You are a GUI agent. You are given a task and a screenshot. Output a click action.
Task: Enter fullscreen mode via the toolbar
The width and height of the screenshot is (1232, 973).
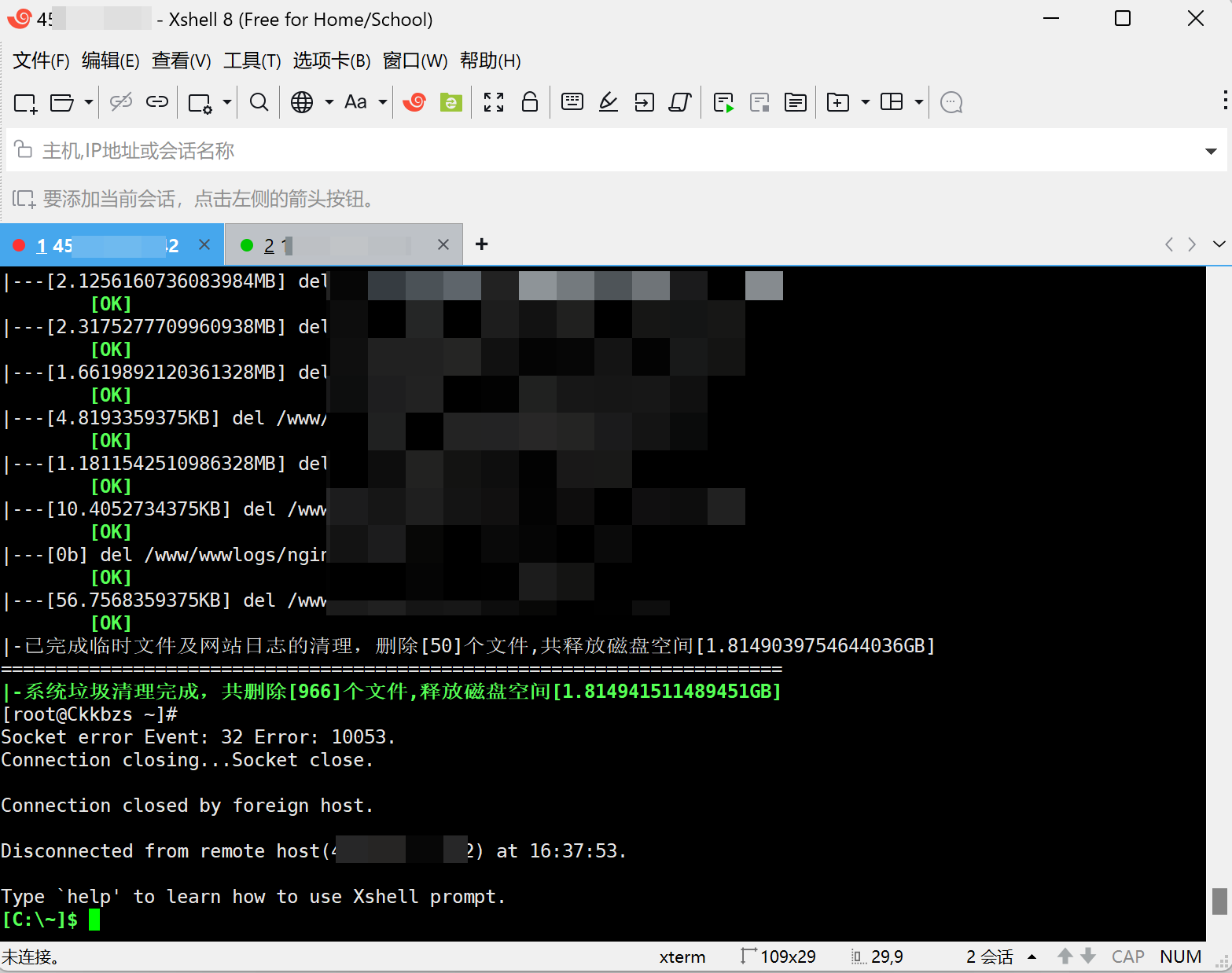pyautogui.click(x=494, y=102)
